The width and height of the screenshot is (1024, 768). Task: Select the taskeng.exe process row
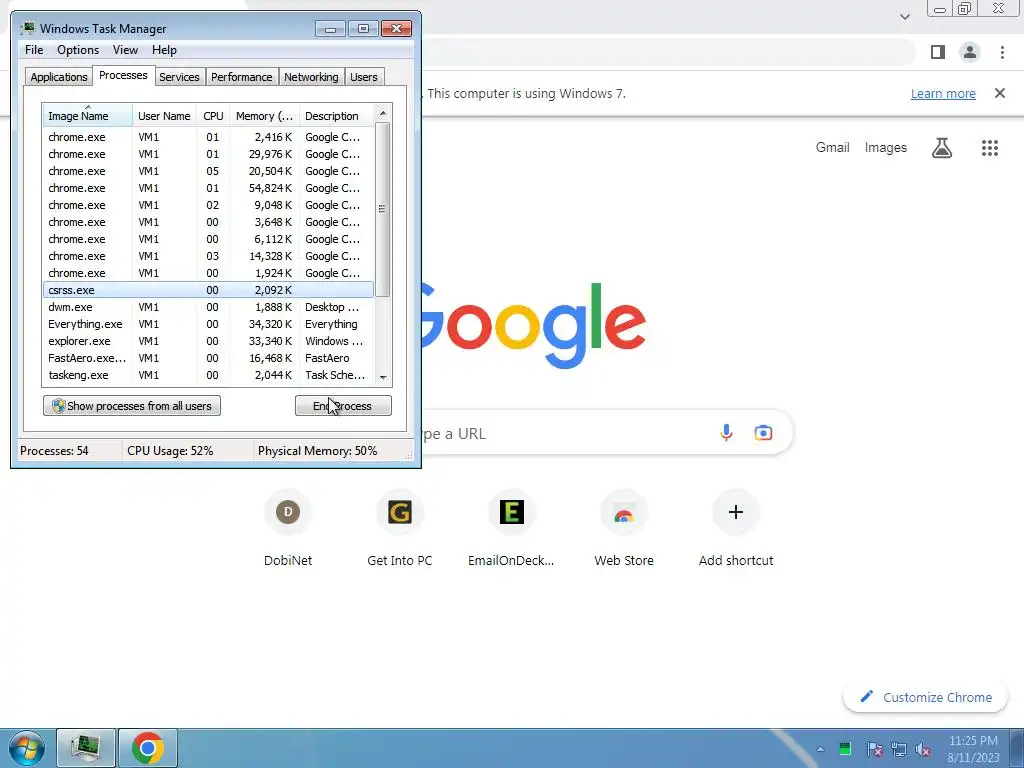pos(208,375)
